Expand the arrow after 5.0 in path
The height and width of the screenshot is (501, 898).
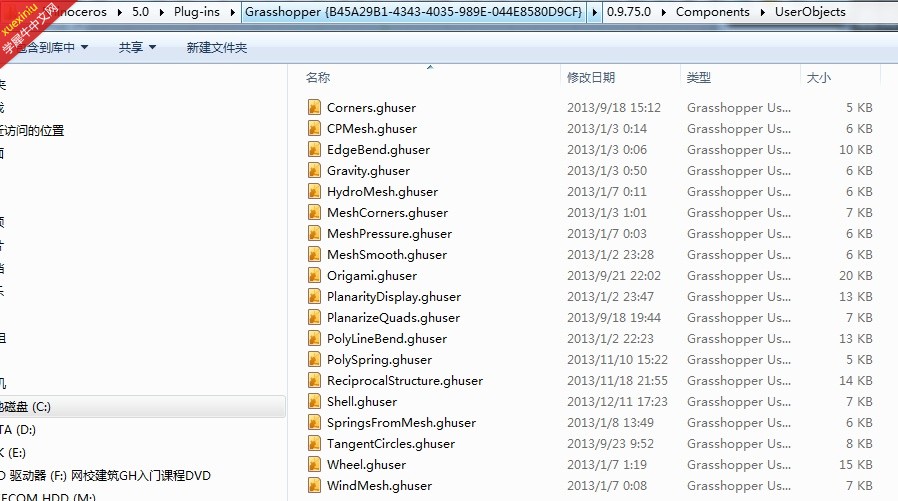tap(162, 12)
